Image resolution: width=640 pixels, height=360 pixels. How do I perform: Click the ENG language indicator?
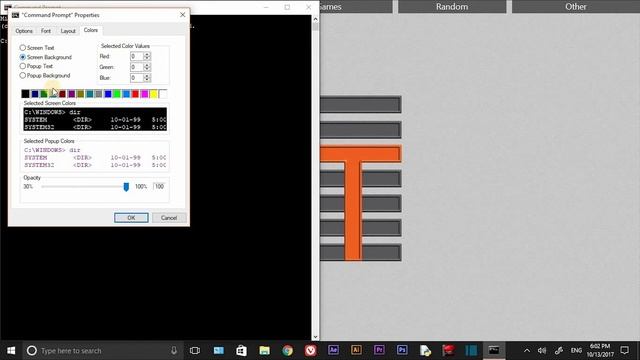576,351
